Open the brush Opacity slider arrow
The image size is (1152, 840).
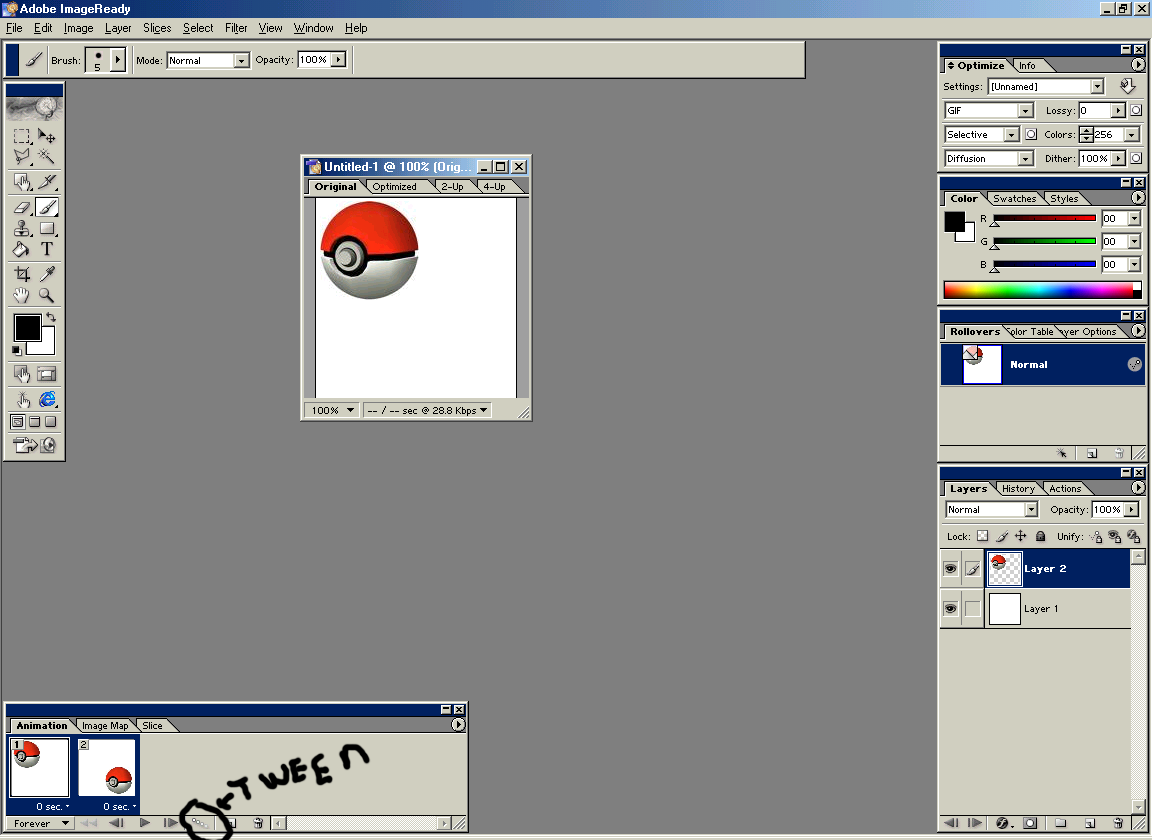[x=338, y=60]
